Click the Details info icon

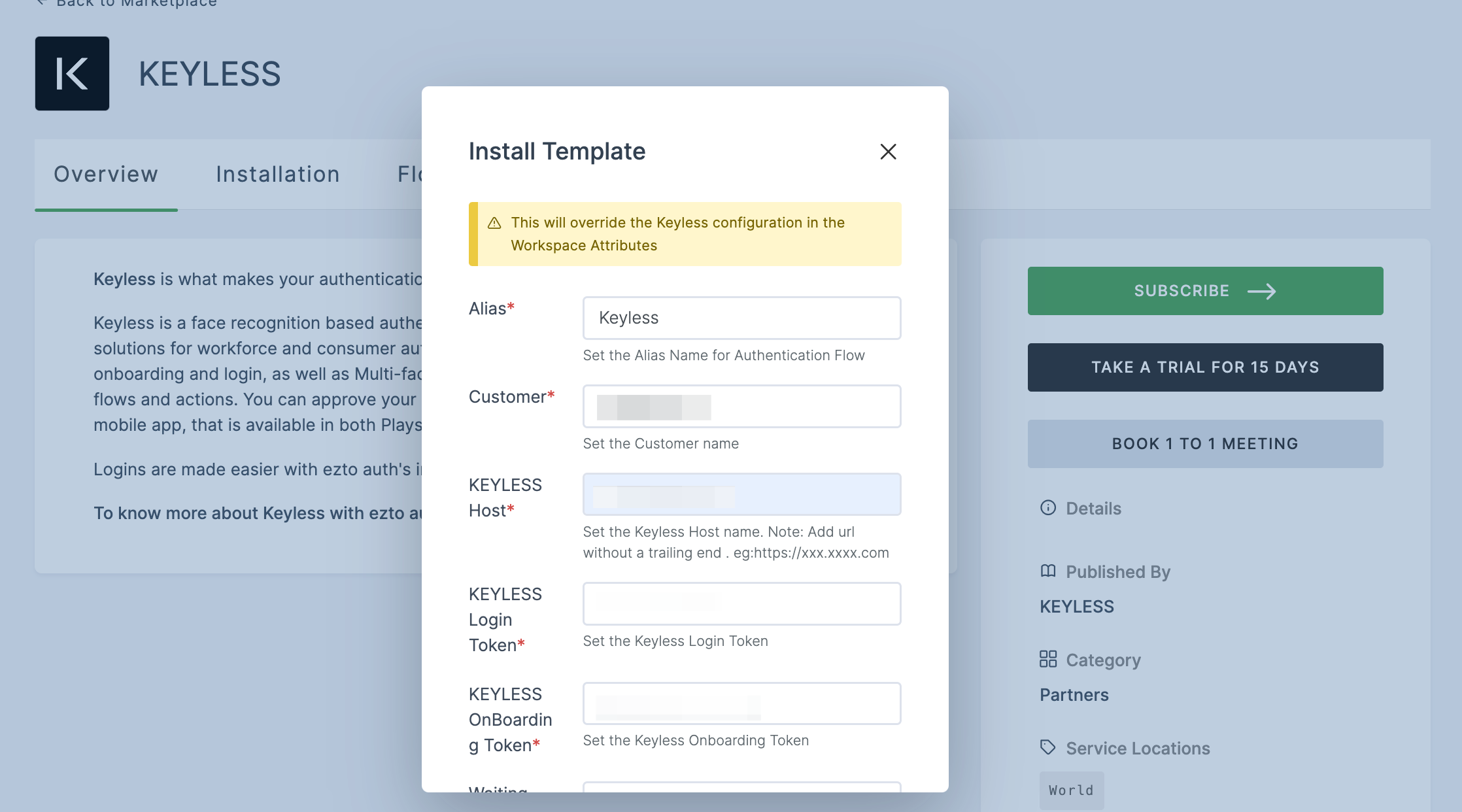coord(1048,508)
